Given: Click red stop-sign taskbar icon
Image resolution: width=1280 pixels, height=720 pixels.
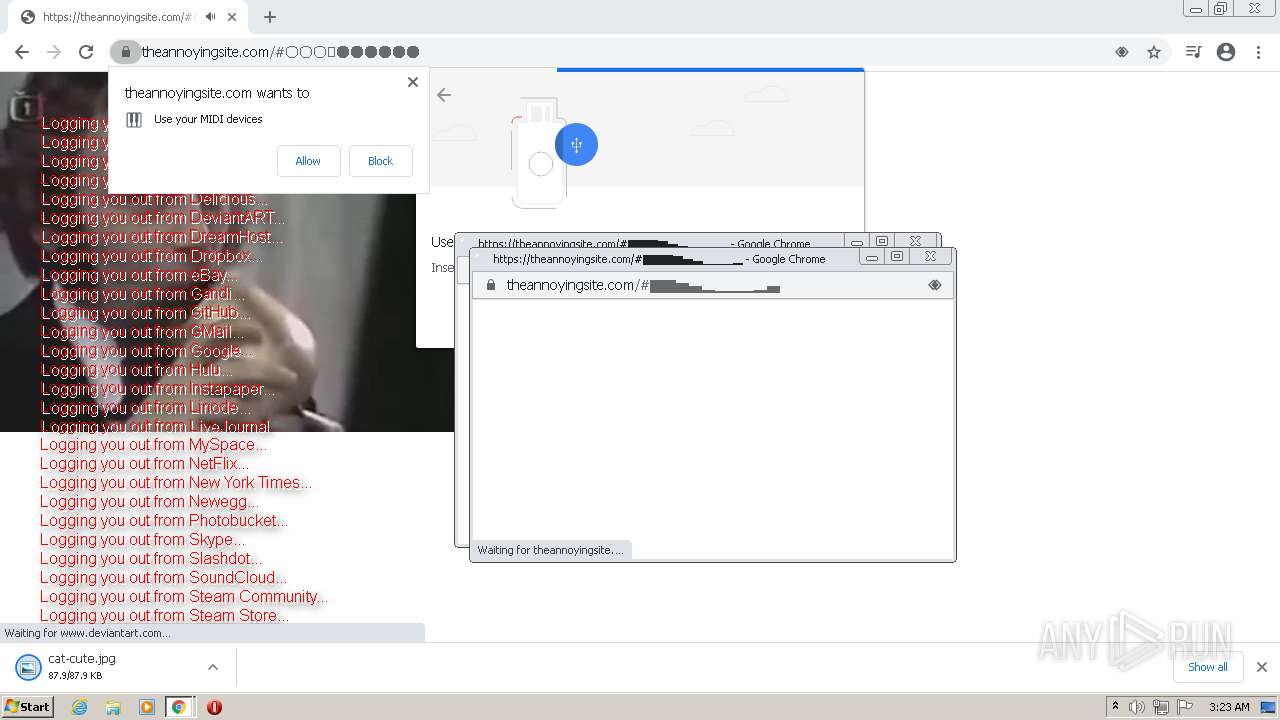Looking at the screenshot, I should 214,707.
